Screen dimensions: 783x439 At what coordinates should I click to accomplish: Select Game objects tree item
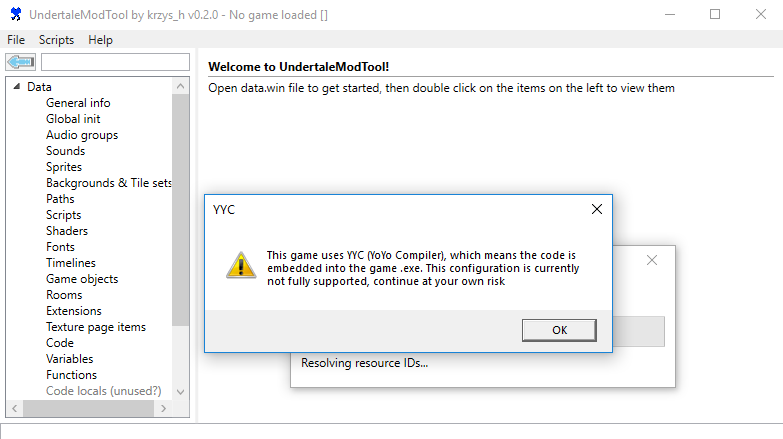click(82, 279)
